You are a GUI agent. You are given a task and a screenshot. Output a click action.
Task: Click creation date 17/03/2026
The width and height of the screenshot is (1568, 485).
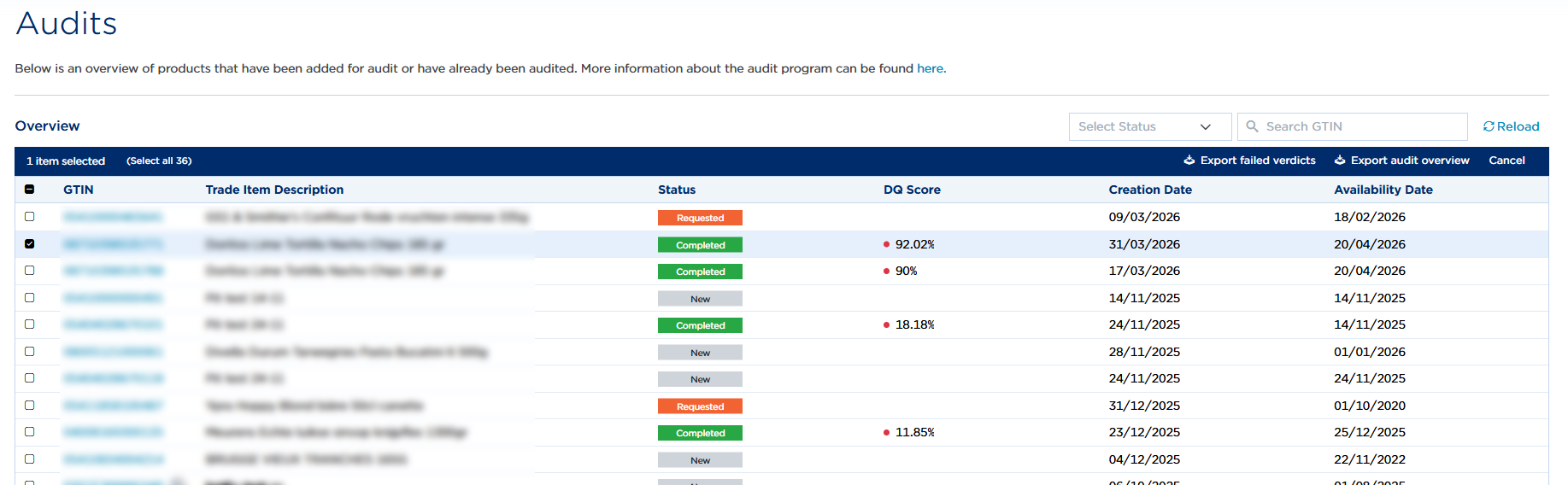[x=1144, y=271]
